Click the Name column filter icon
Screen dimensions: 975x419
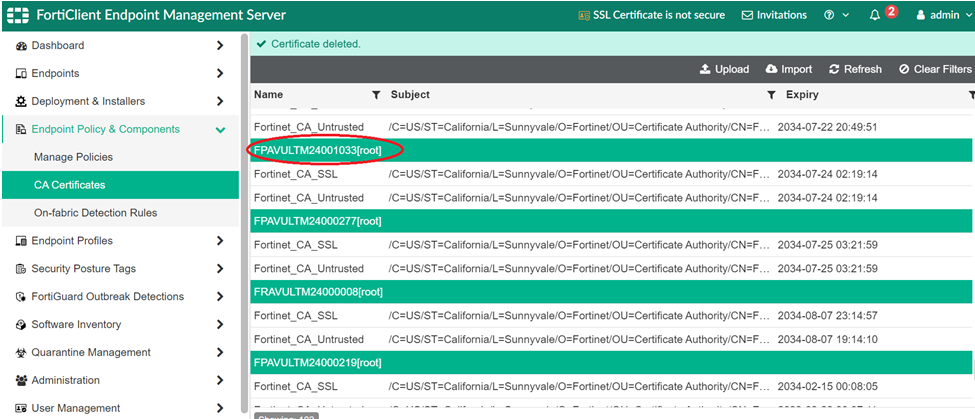(x=376, y=95)
